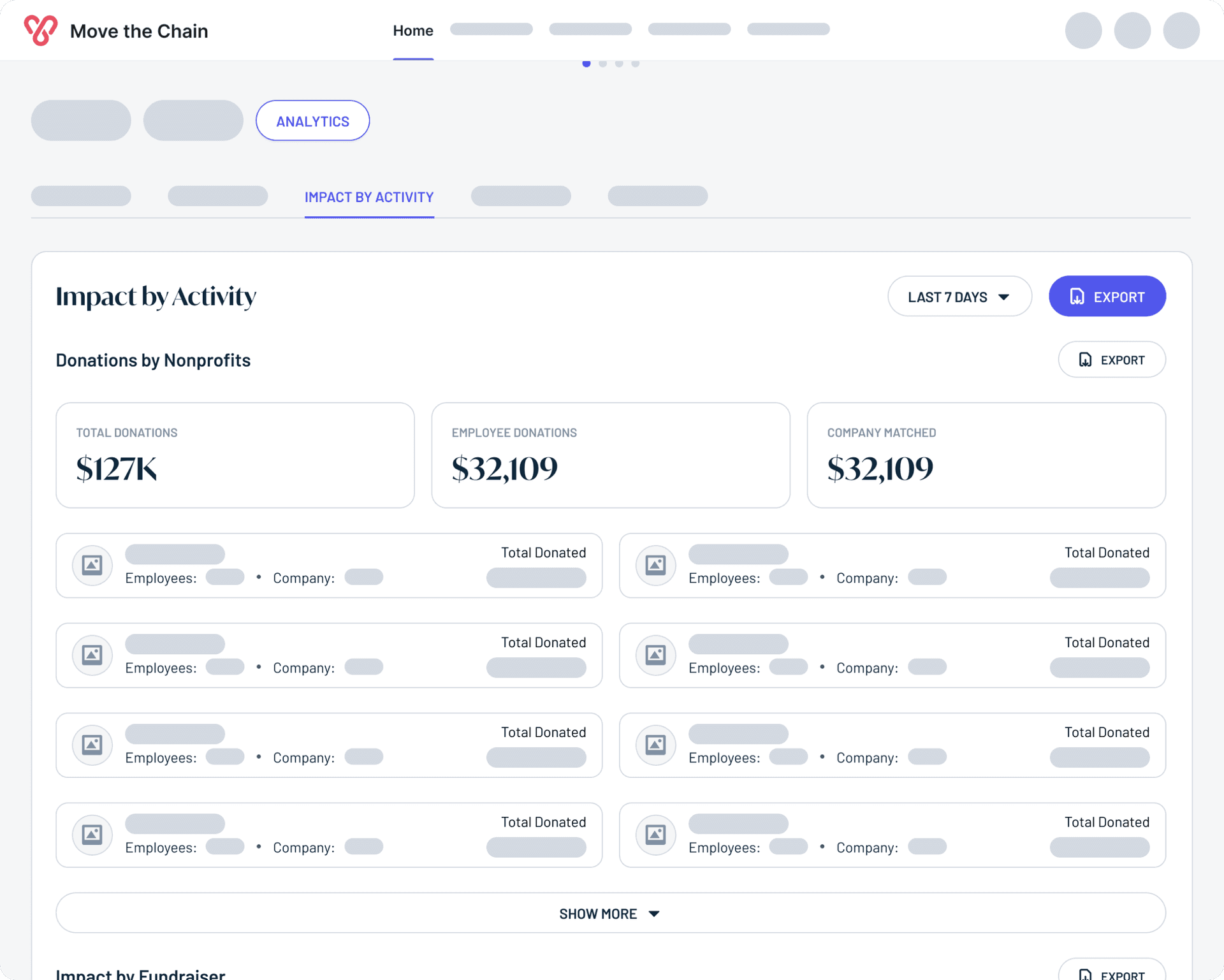
Task: Click the Impact by Activity heading
Action: 156,296
